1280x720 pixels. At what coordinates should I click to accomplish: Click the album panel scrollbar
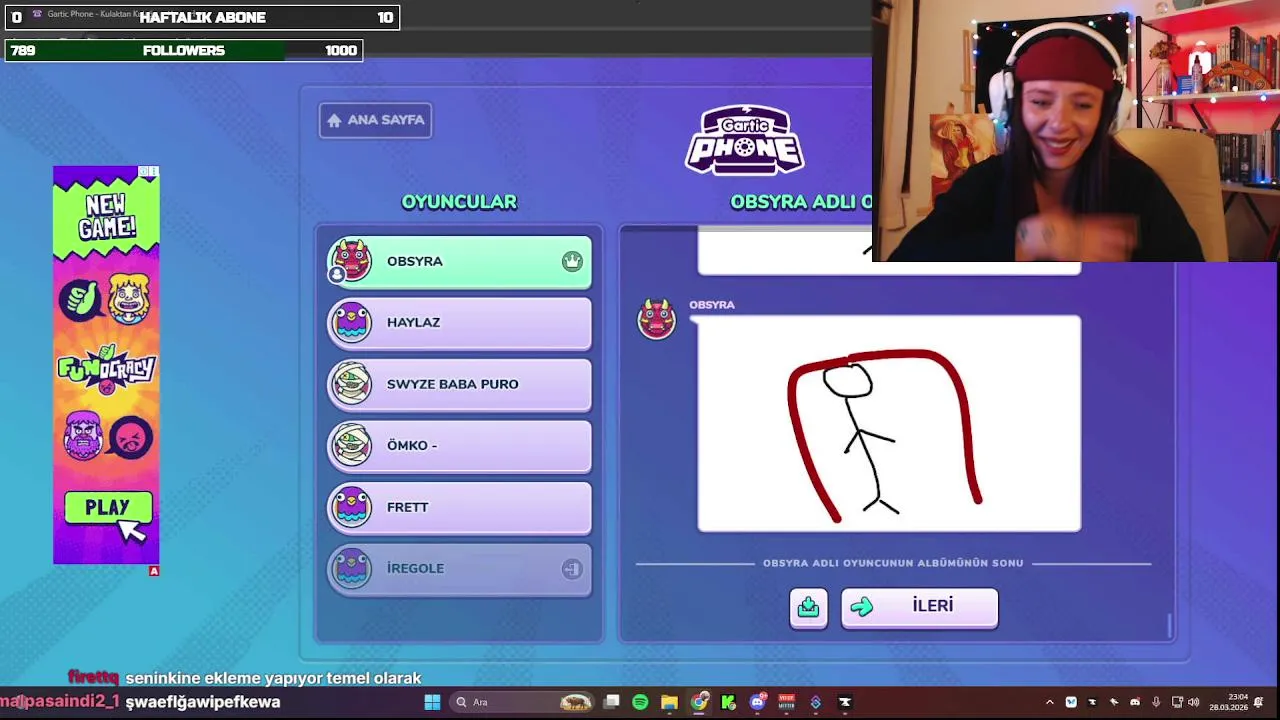tap(1169, 626)
